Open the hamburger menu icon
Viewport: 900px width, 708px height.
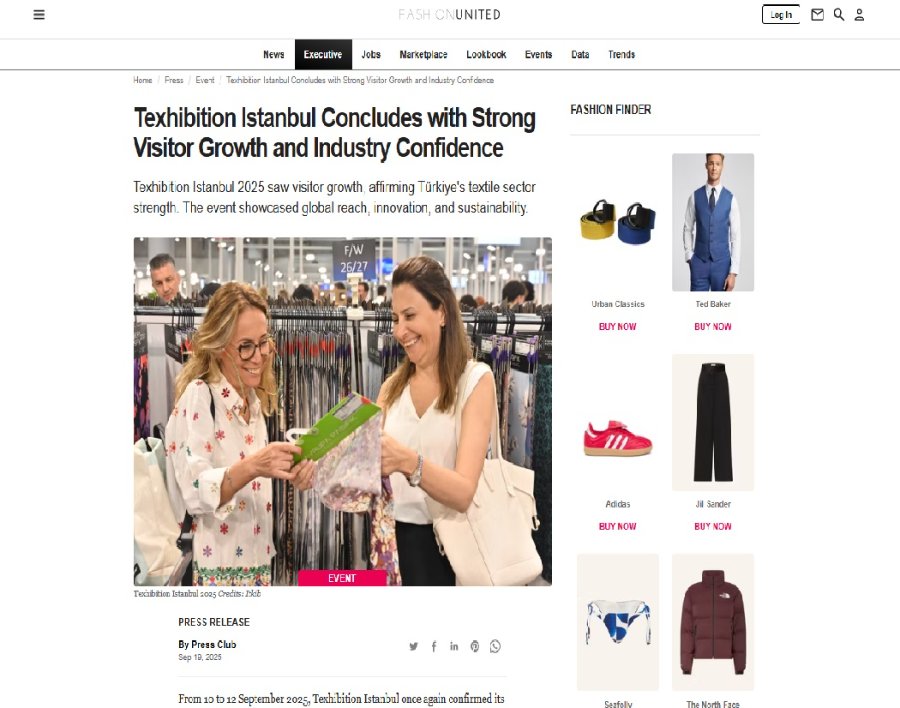click(x=39, y=14)
